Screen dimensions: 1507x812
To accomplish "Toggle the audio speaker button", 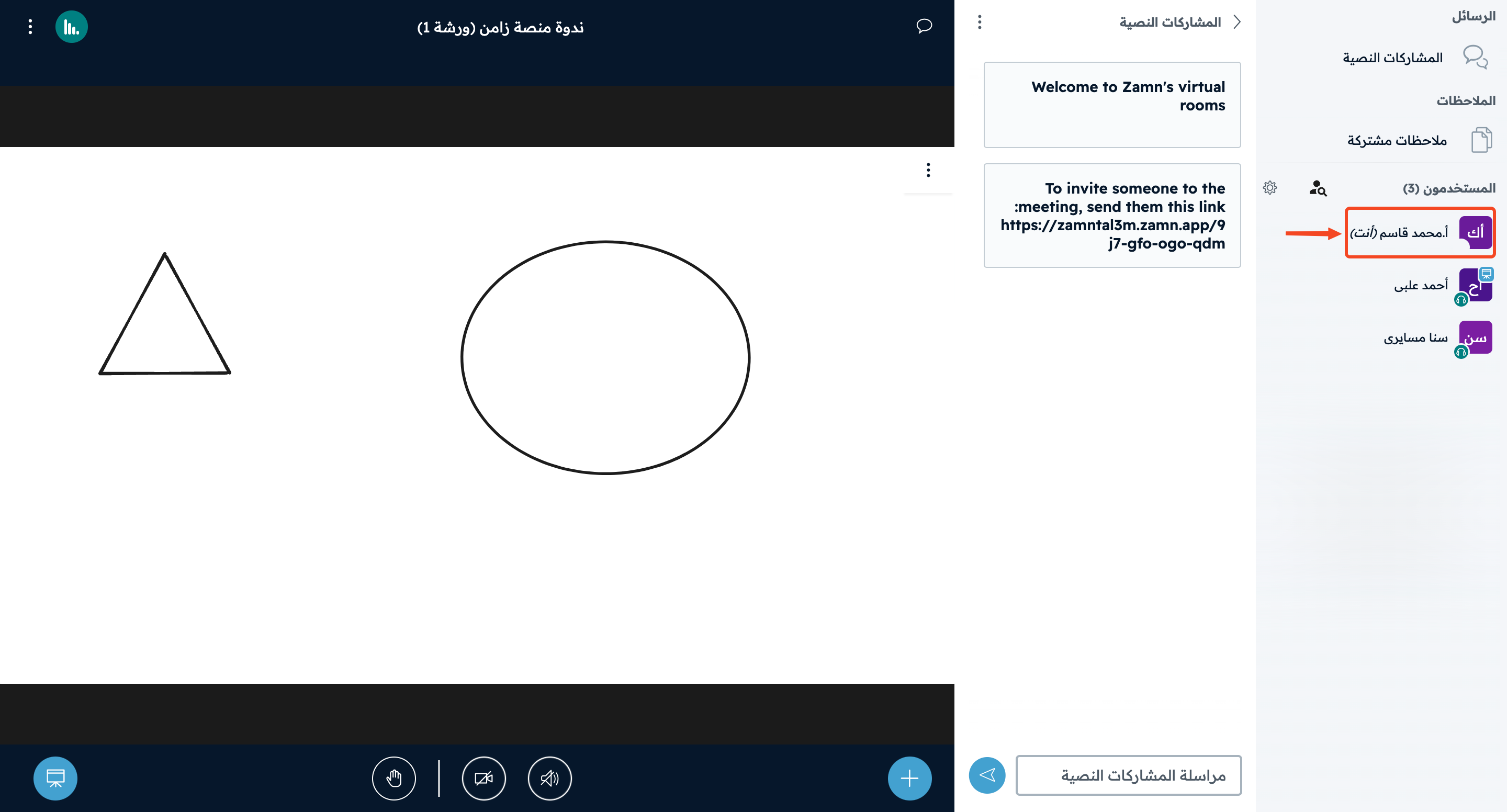I will [x=549, y=778].
